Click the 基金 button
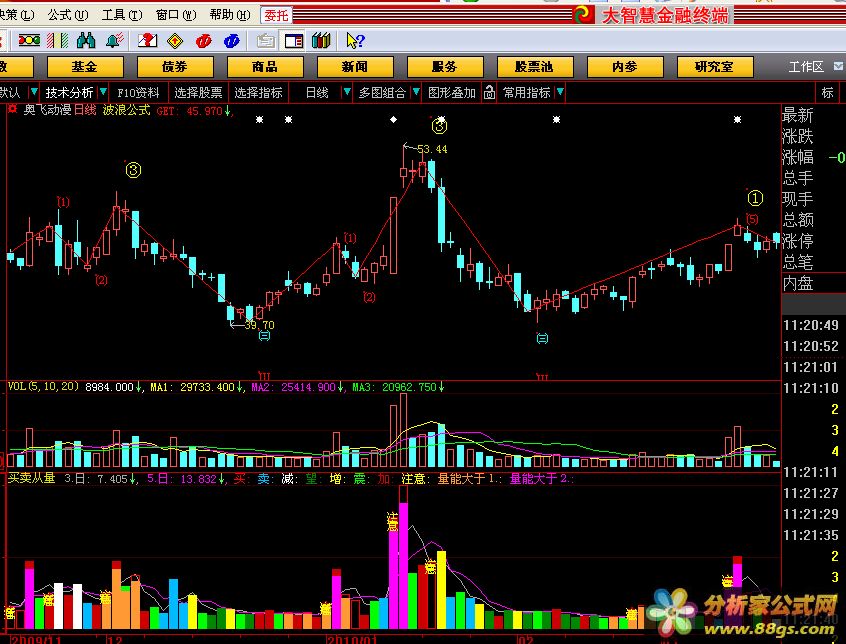 85,67
